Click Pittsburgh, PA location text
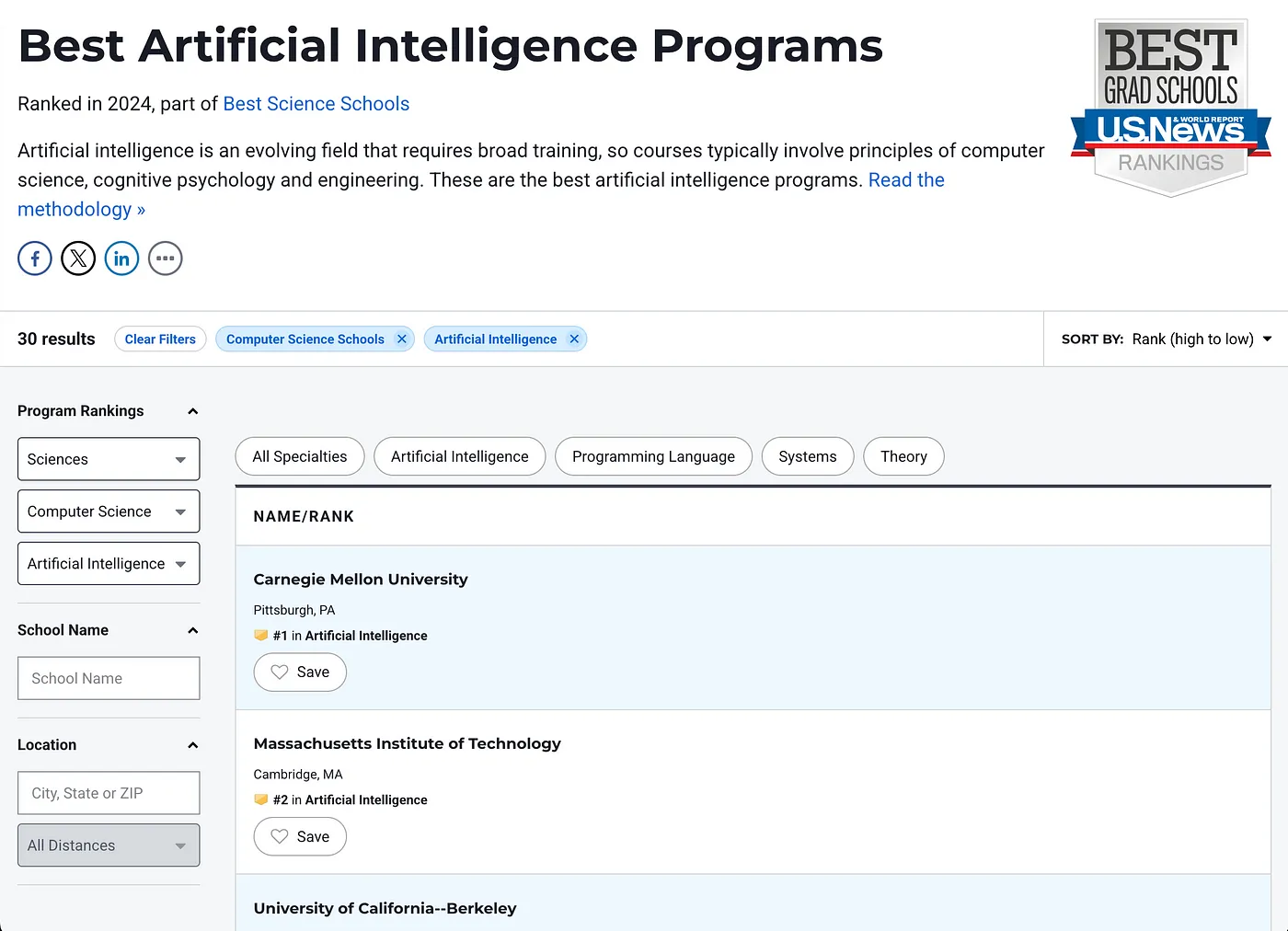This screenshot has width=1288, height=931. [x=294, y=610]
